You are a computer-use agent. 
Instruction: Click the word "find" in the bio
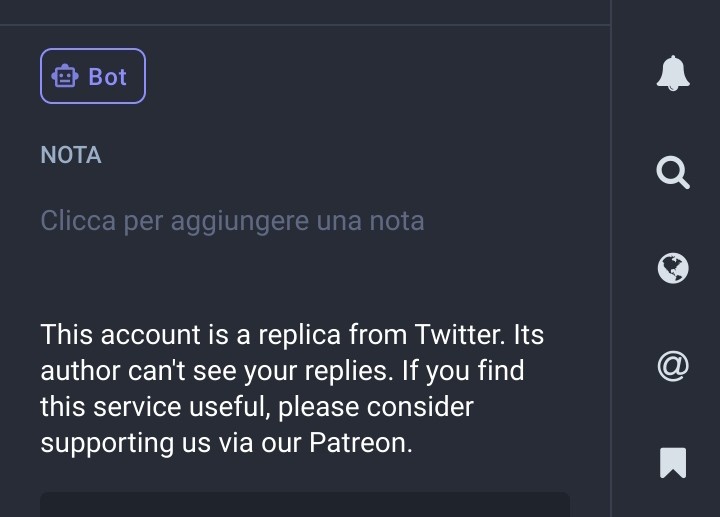[x=501, y=371]
